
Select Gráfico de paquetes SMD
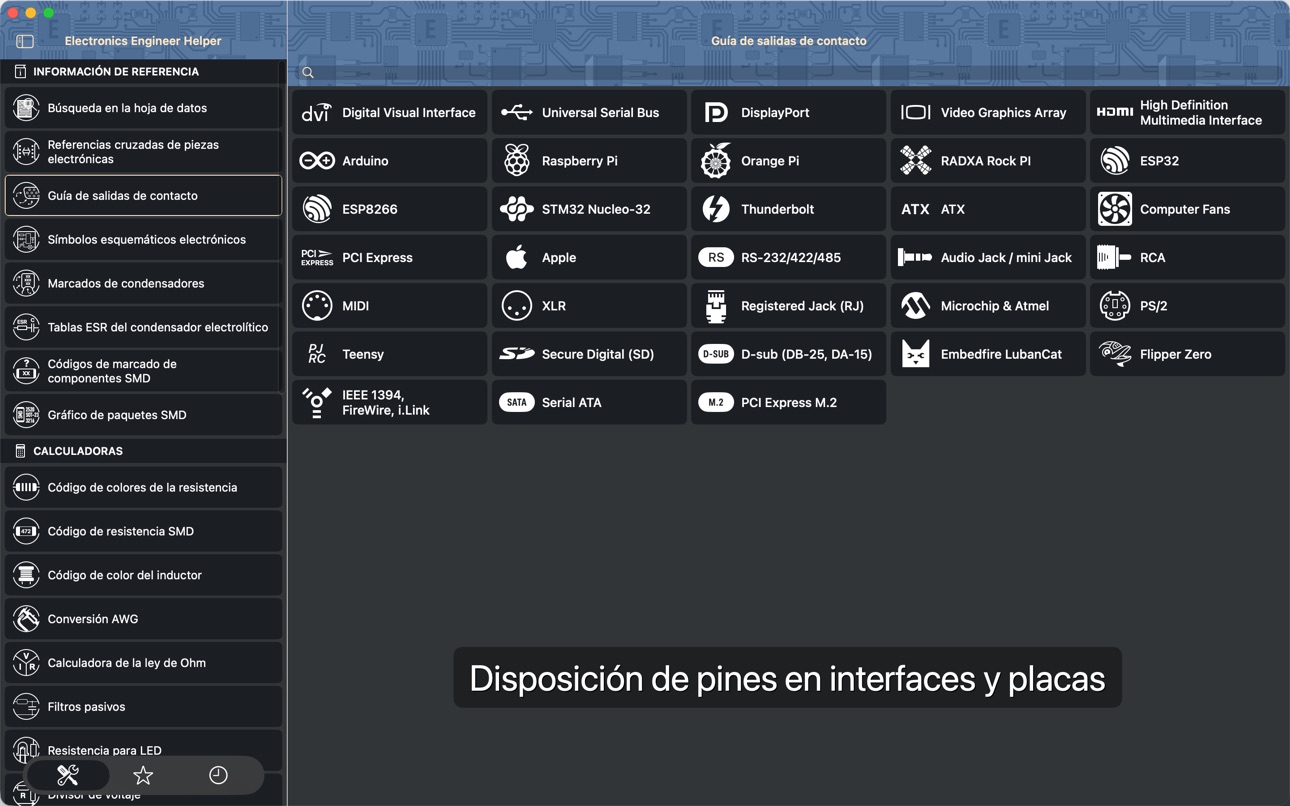point(144,415)
